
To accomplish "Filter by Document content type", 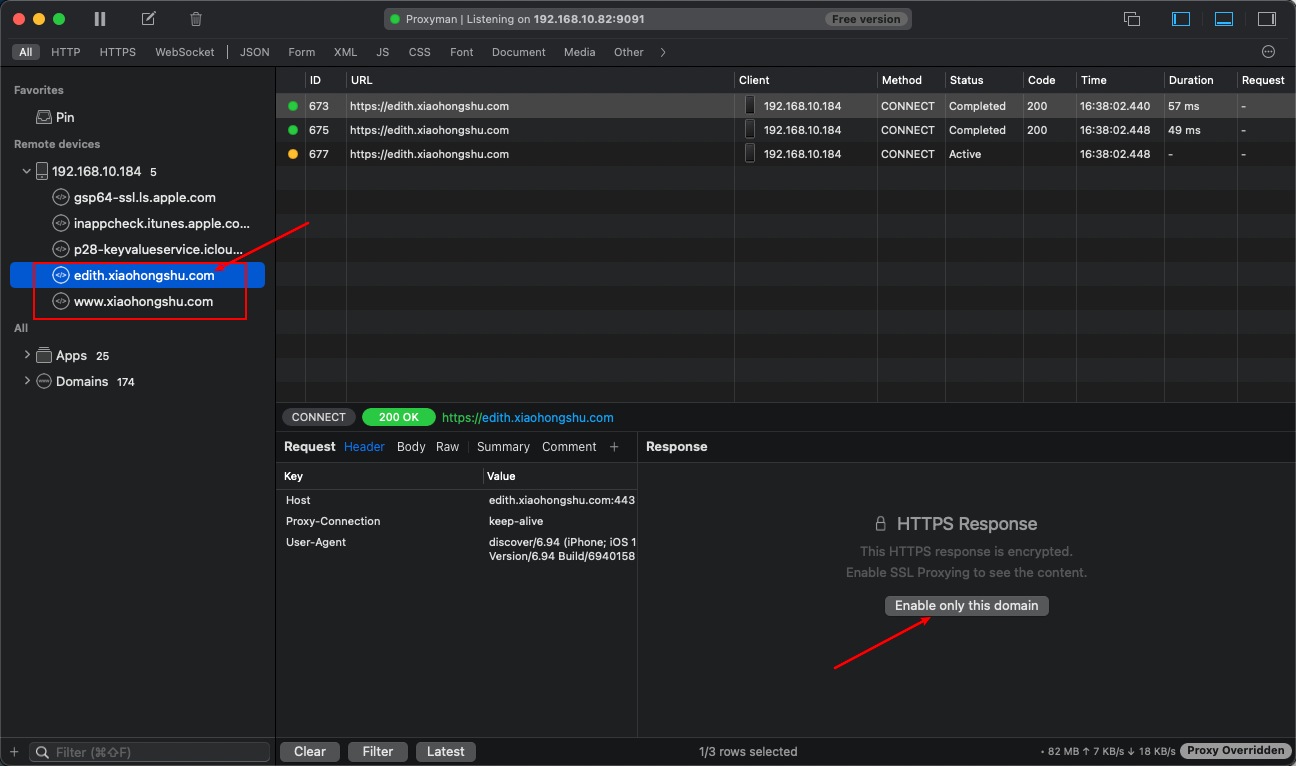I will pyautogui.click(x=519, y=52).
